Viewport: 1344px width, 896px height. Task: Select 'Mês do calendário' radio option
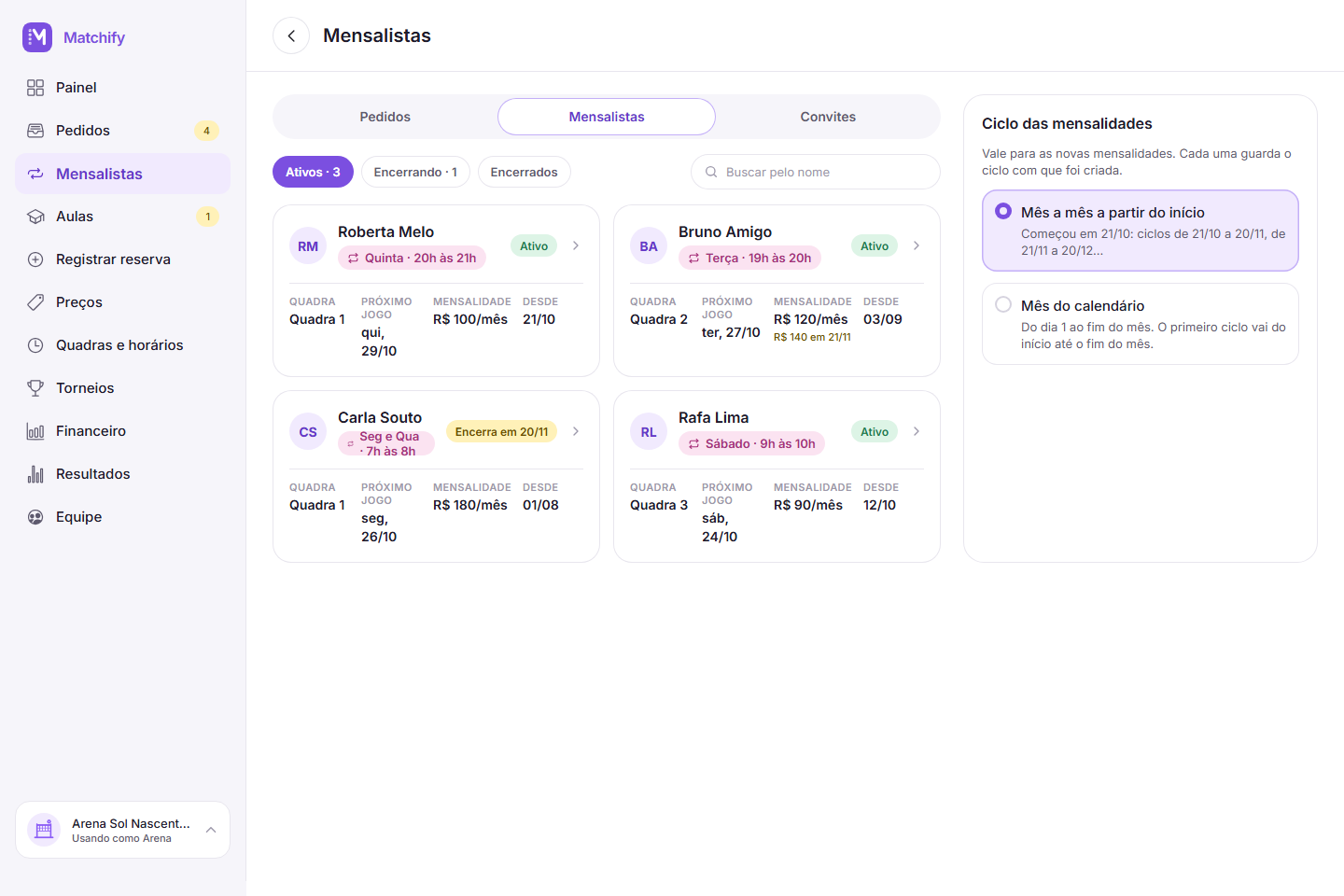[x=1003, y=304]
